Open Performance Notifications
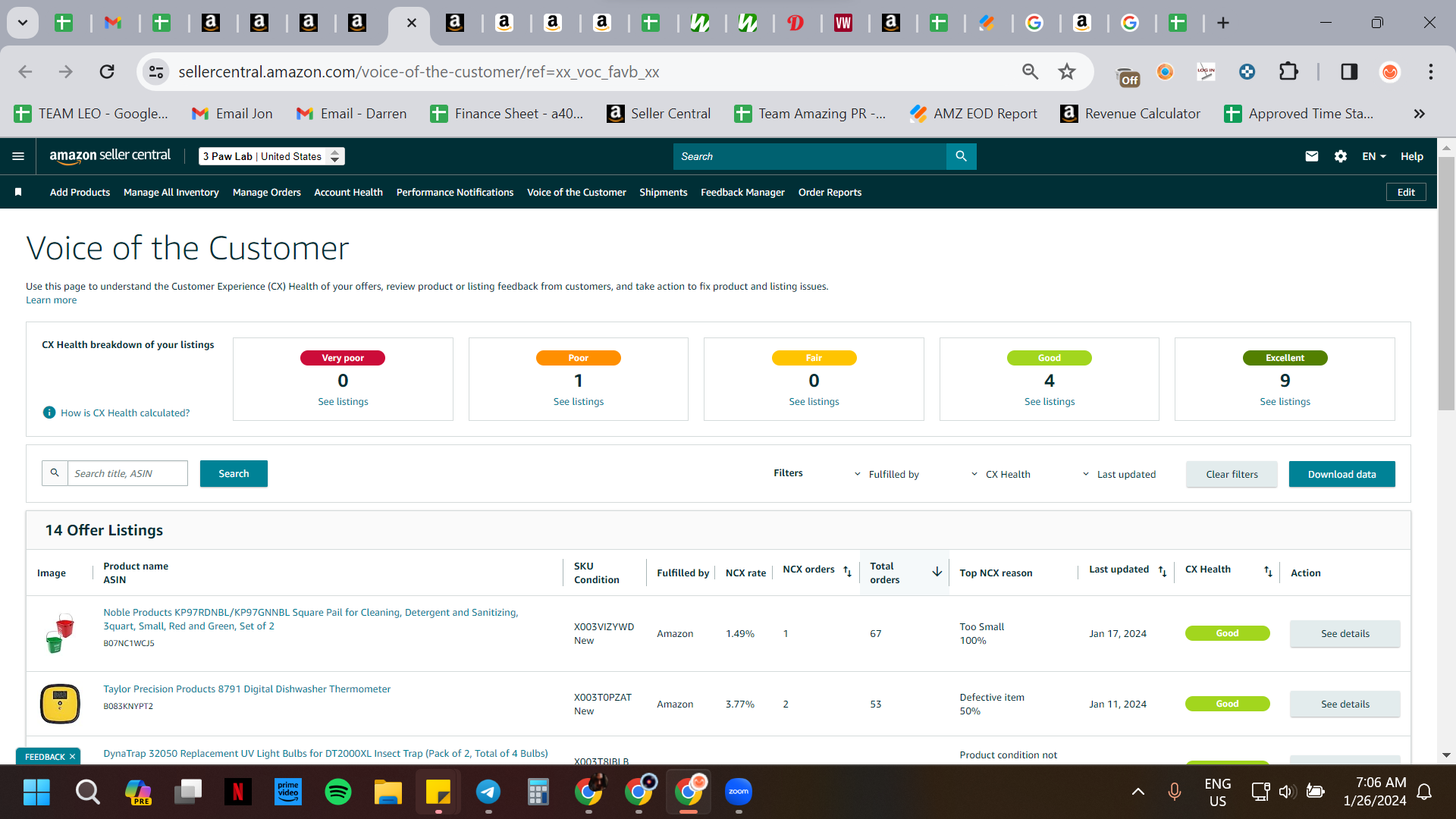This screenshot has width=1456, height=819. coord(455,192)
